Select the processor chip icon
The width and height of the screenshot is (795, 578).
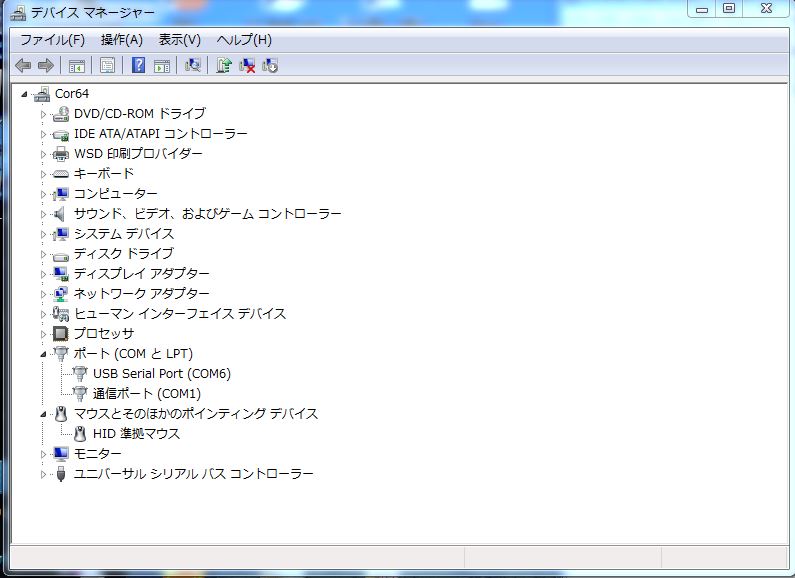60,334
